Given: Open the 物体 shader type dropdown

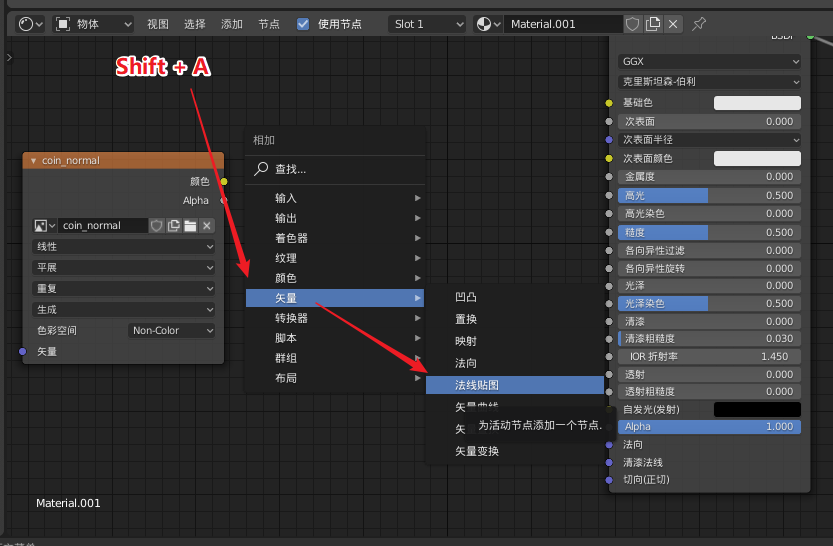Looking at the screenshot, I should pos(92,24).
